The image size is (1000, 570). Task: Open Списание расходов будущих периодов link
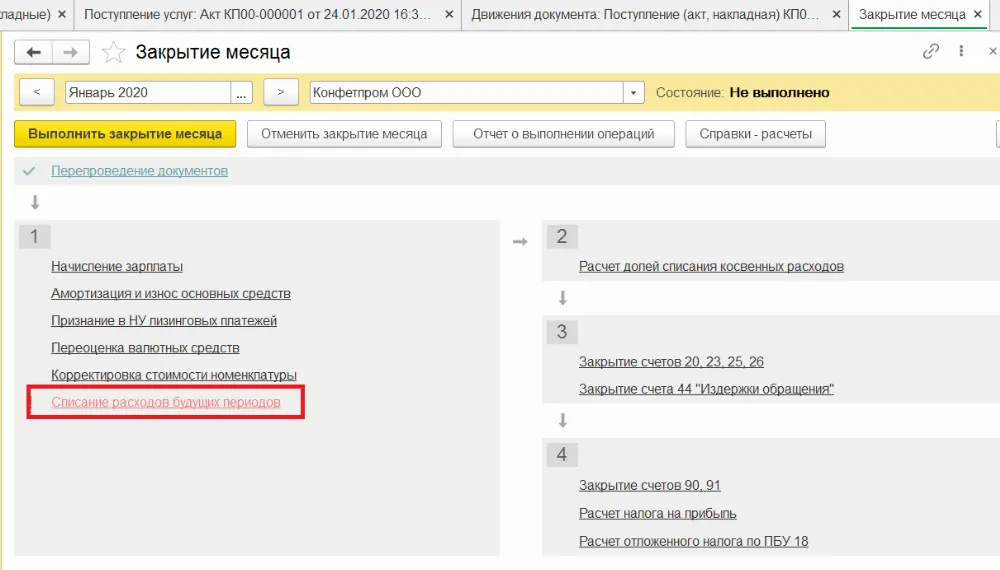pos(166,402)
